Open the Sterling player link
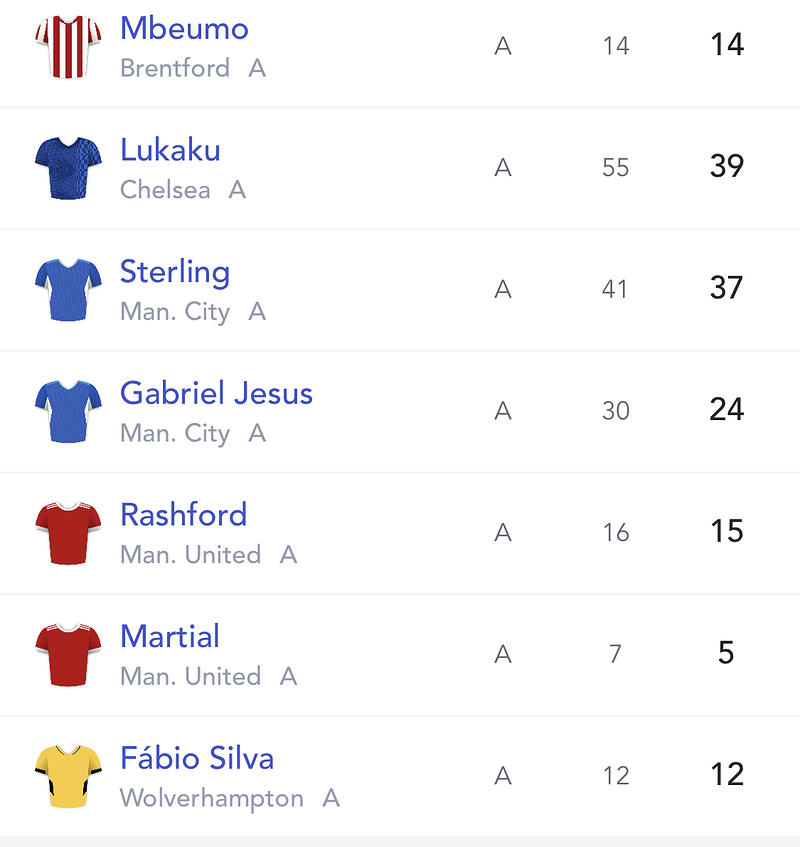The image size is (800, 847). pos(175,272)
